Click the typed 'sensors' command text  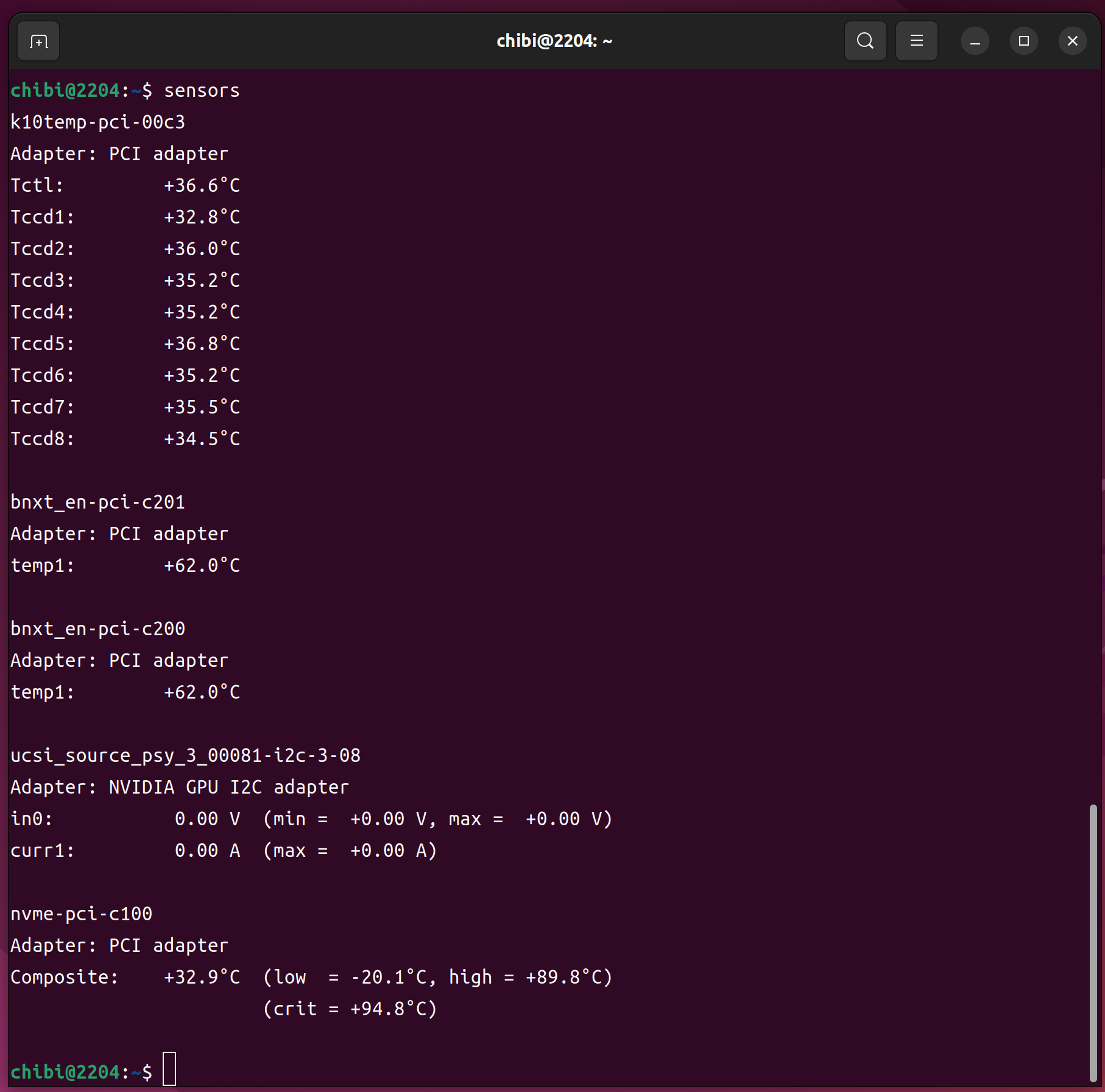(202, 91)
